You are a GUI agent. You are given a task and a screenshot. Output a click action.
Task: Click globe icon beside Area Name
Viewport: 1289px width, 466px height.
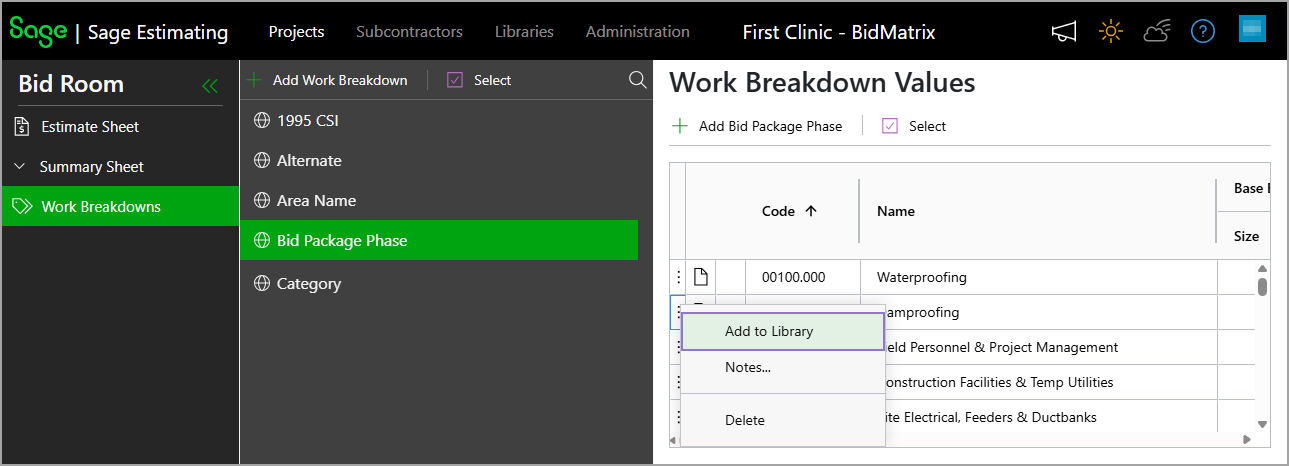(262, 200)
